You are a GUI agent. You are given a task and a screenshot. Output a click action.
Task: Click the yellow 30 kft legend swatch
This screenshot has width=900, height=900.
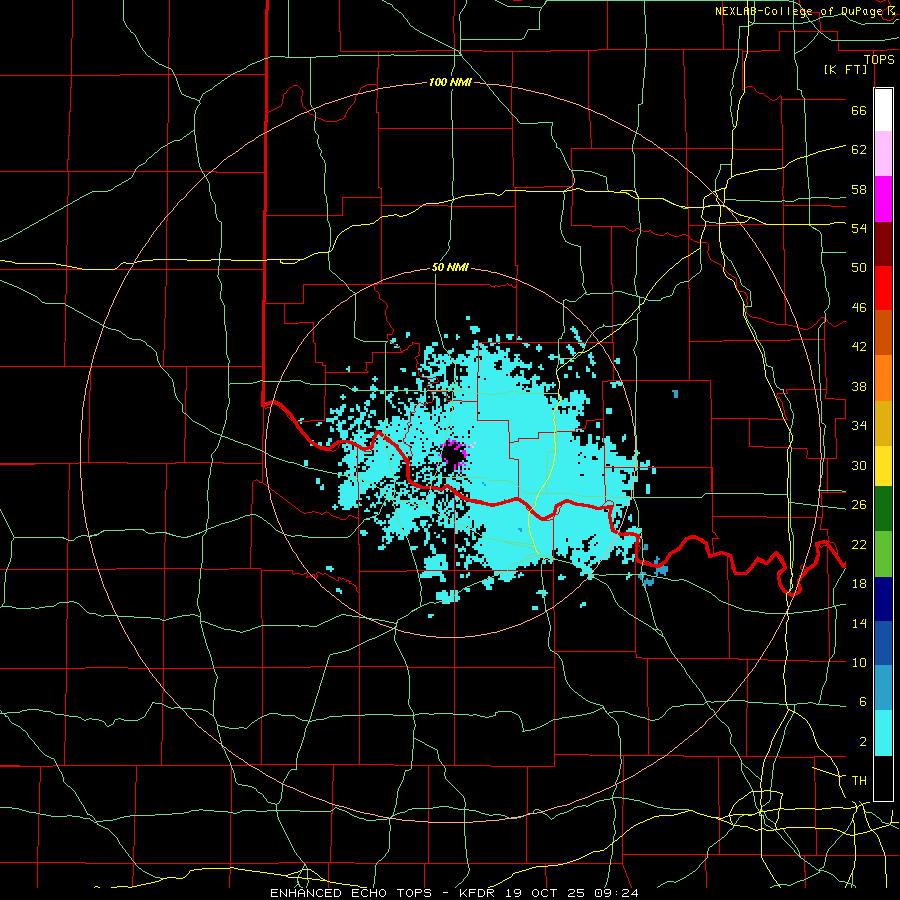(883, 465)
